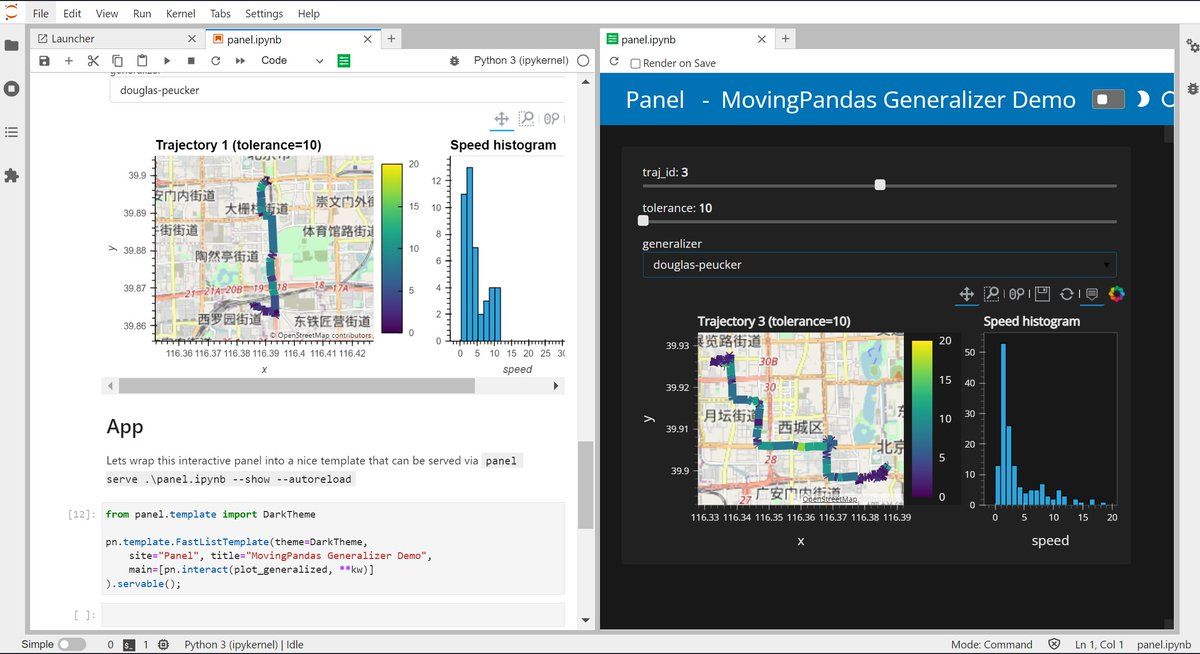The width and height of the screenshot is (1200, 654).
Task: Click the notebook vertical scrollbar thumb
Action: pos(587,484)
